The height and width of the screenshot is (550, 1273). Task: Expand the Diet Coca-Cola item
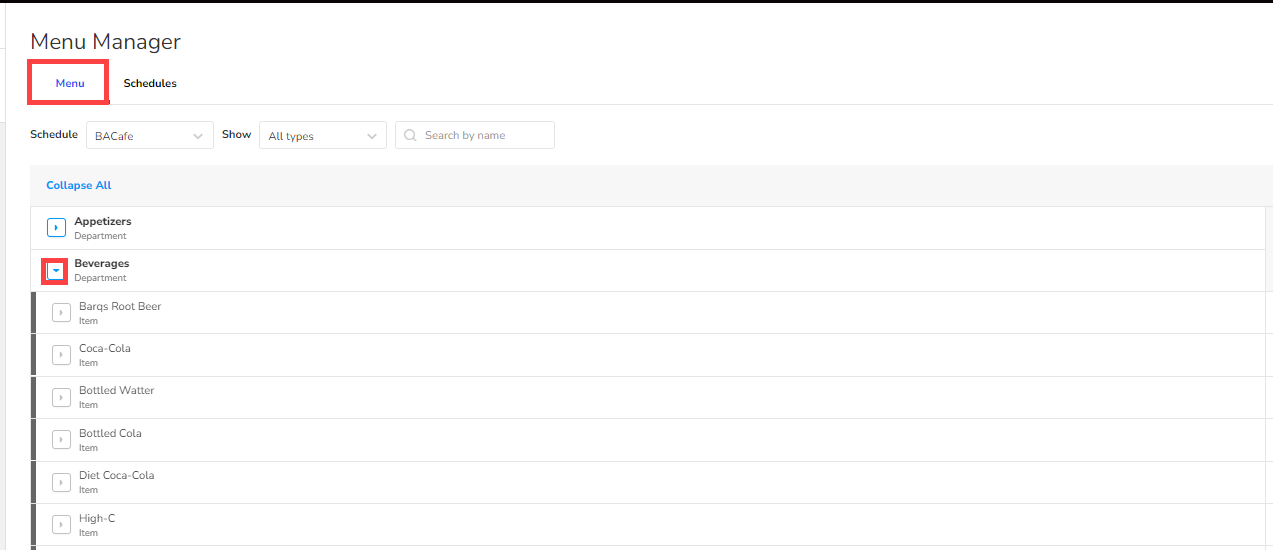coord(61,482)
